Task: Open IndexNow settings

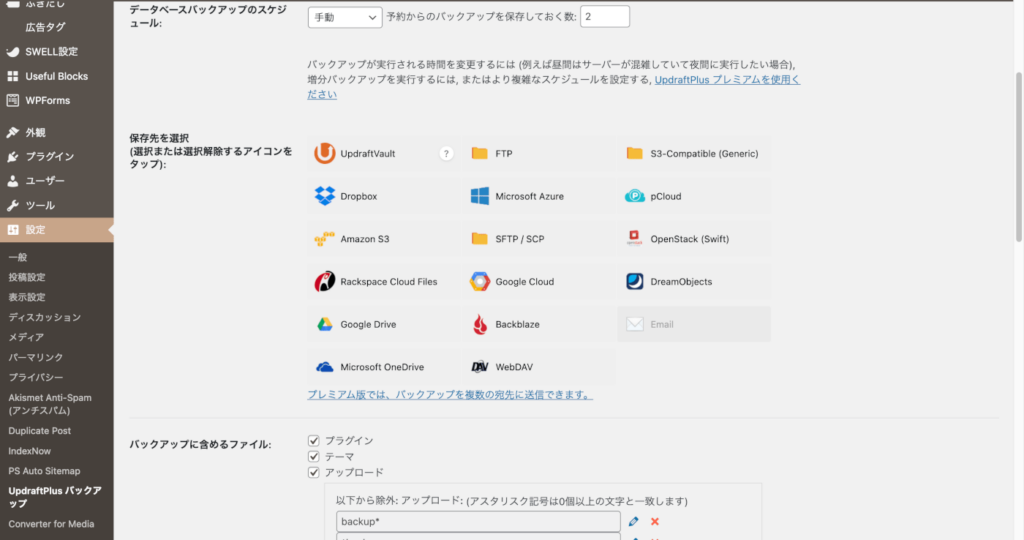Action: tap(29, 451)
